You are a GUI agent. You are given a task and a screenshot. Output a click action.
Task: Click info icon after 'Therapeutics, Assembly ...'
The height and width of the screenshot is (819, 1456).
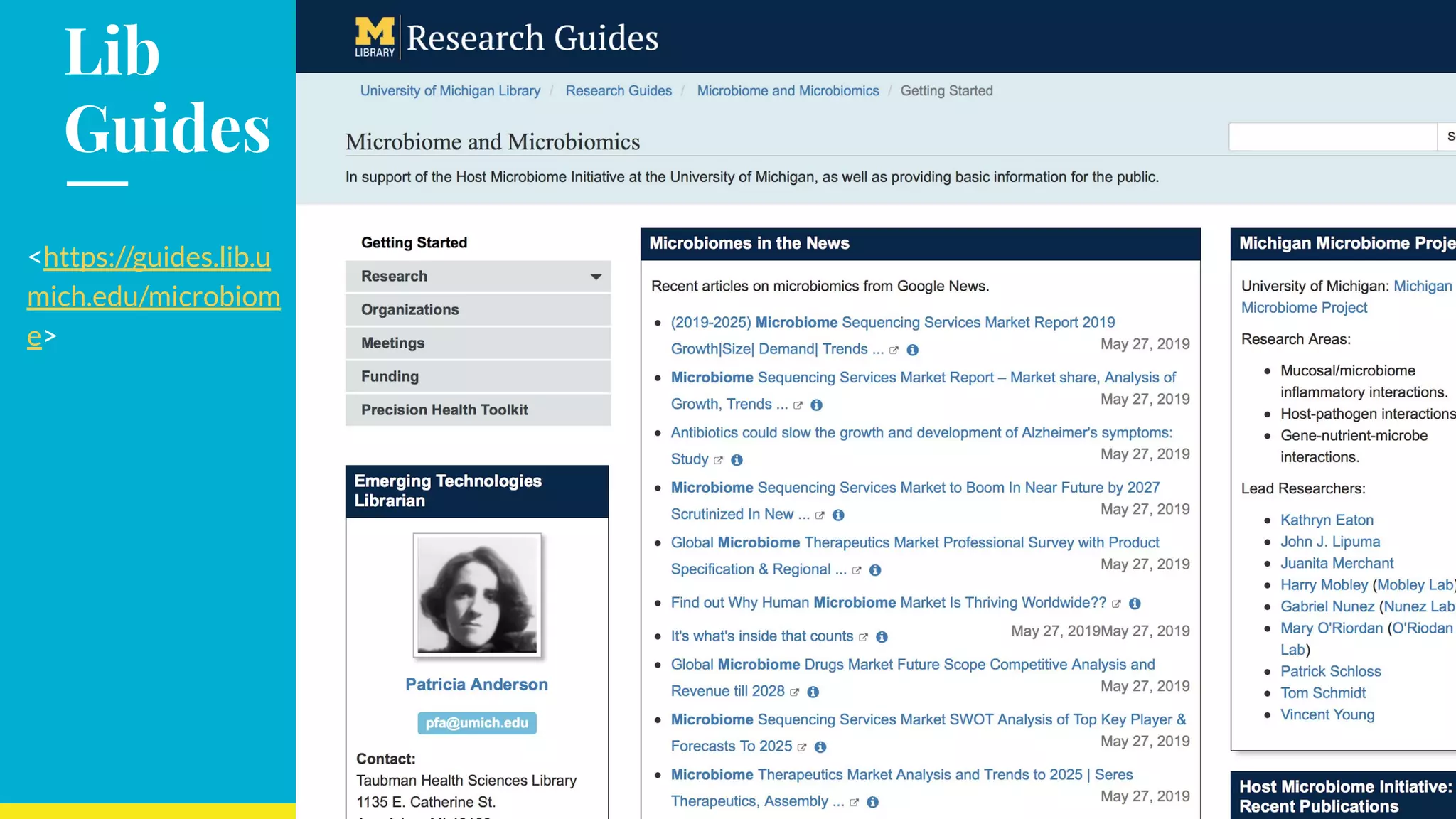(x=873, y=802)
